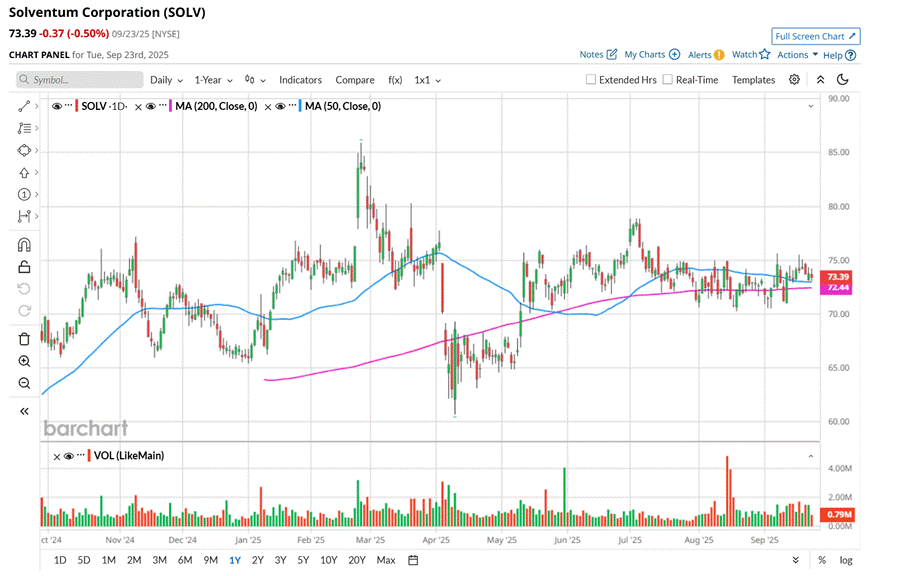
Task: Open the Actions dropdown menu
Action: (x=797, y=55)
